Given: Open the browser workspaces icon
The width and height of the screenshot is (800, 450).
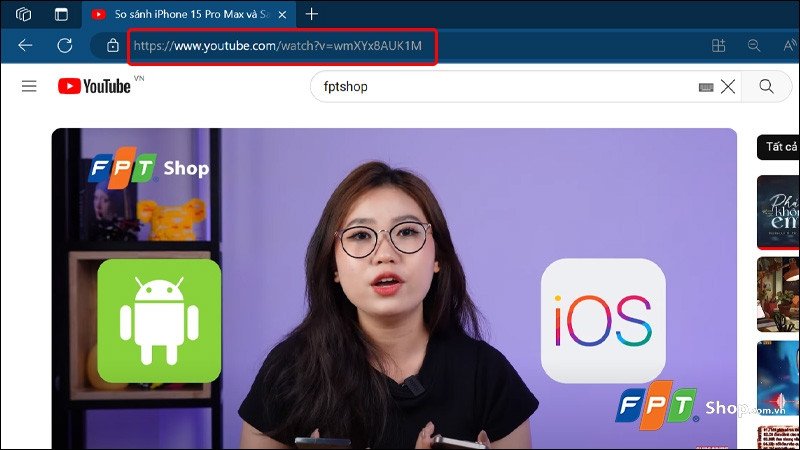Looking at the screenshot, I should coord(23,14).
